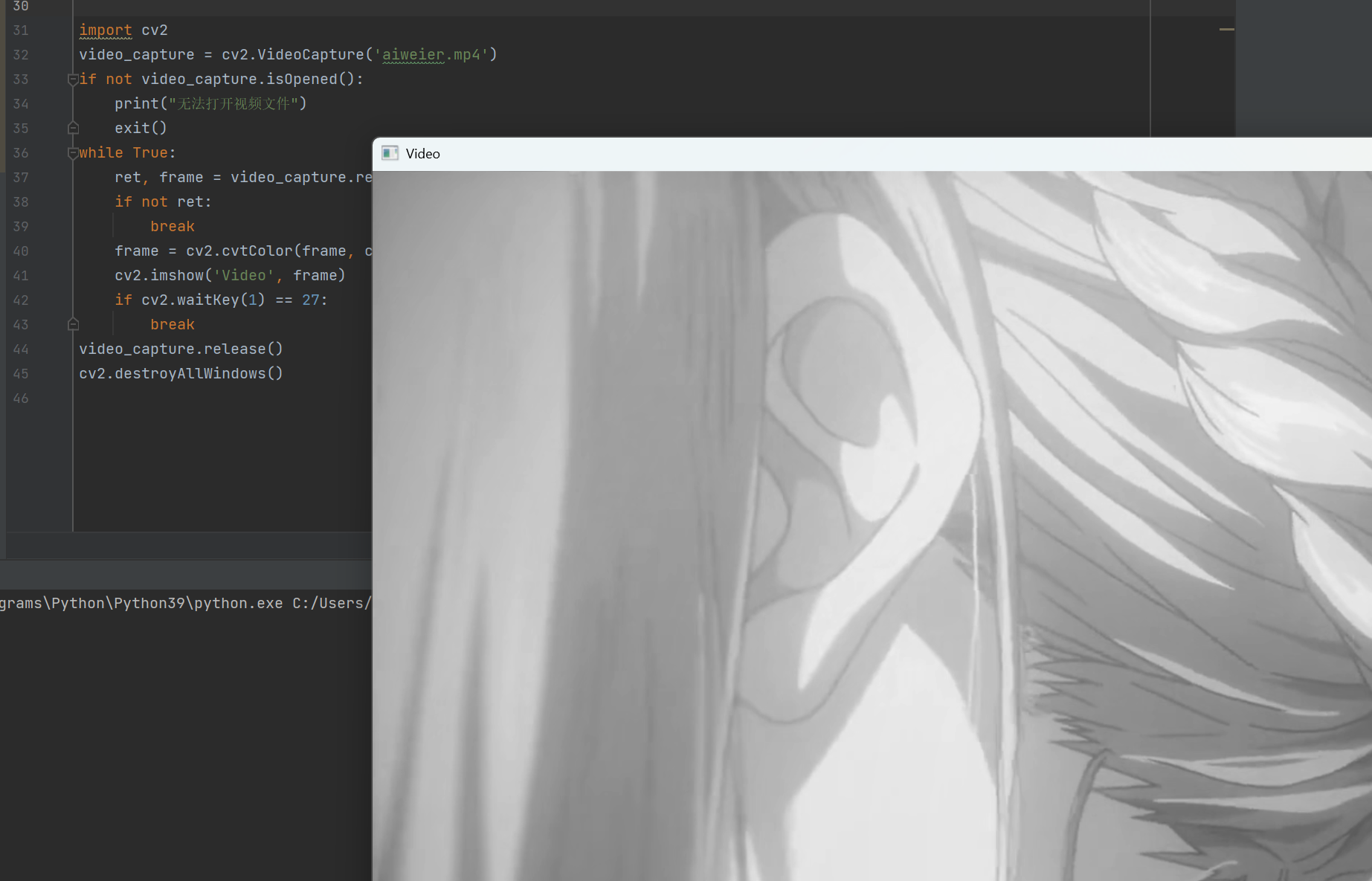
Task: Collapse the 'while True' fold marker
Action: 73,153
